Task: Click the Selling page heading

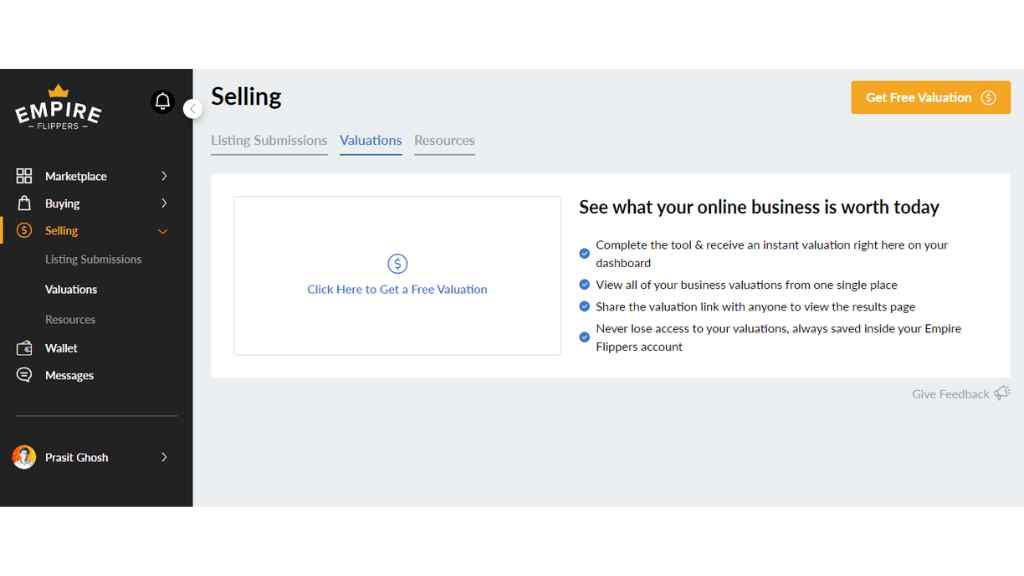Action: [x=246, y=97]
